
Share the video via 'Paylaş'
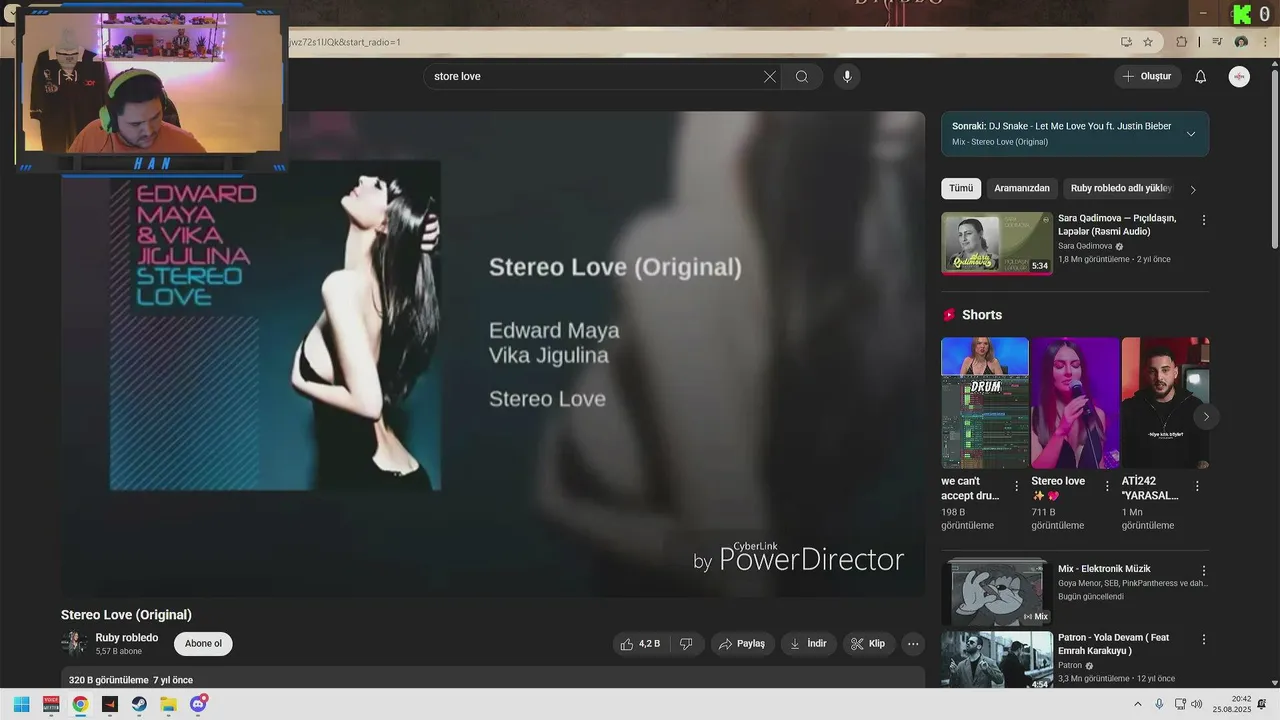(743, 644)
